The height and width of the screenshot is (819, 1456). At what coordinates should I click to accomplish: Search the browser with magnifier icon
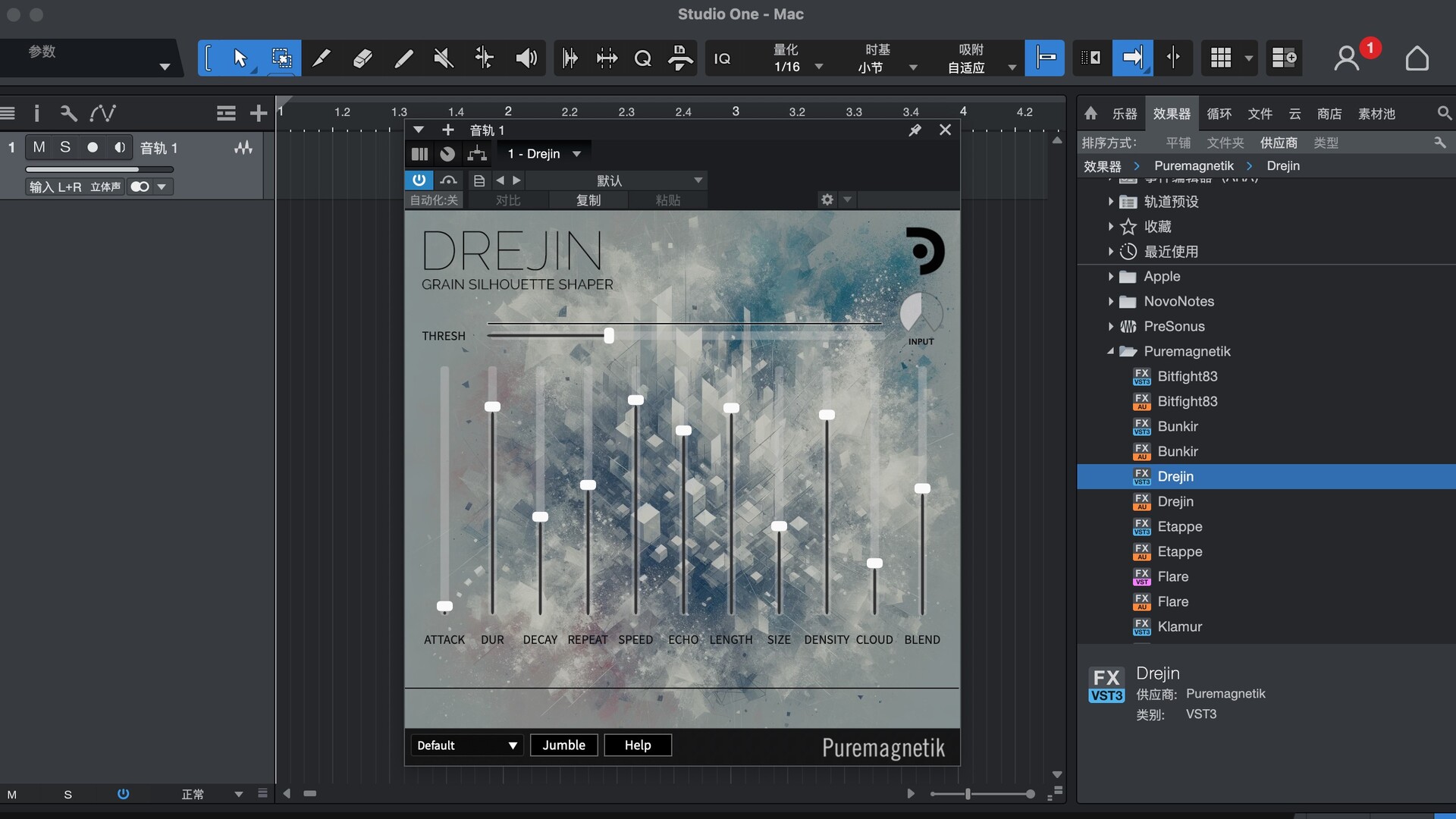tap(1444, 114)
